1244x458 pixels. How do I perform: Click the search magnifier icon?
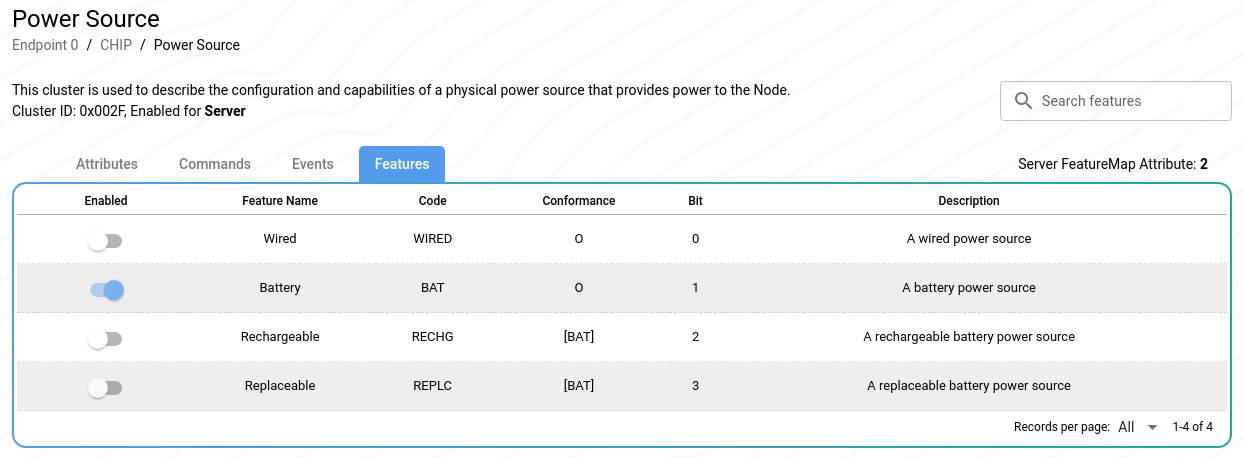1023,101
